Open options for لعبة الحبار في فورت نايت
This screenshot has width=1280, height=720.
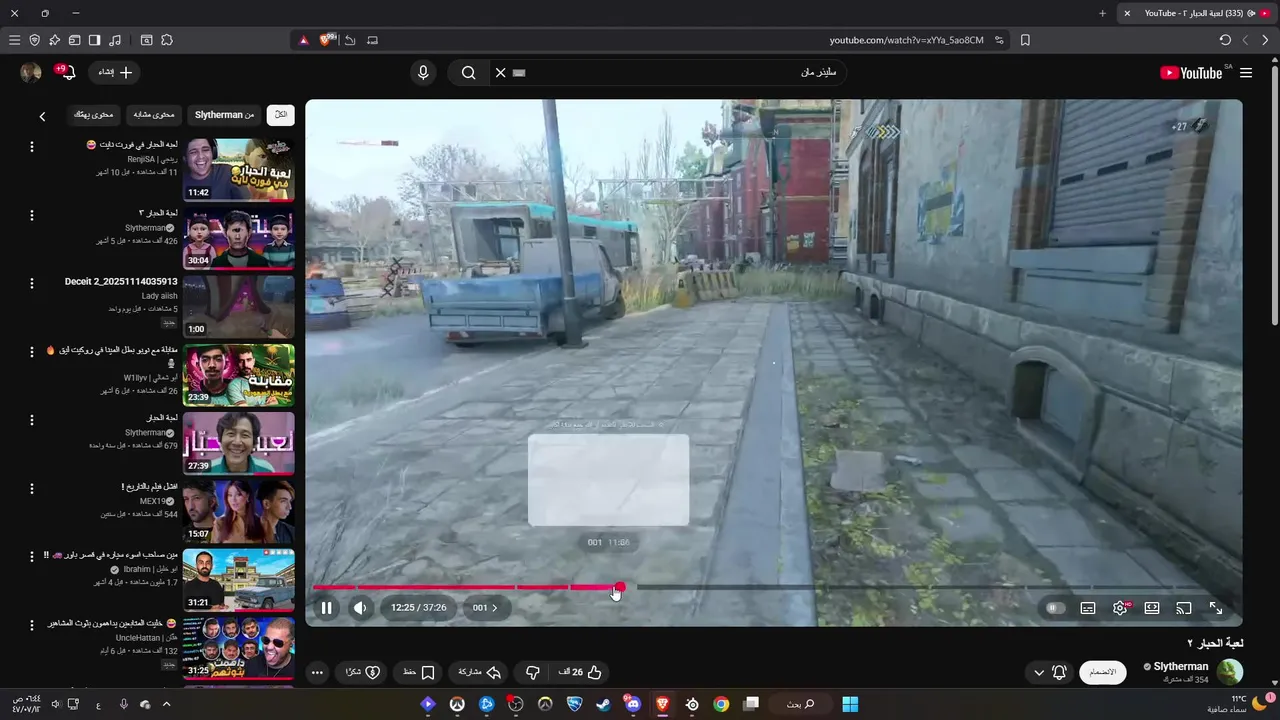(x=31, y=147)
